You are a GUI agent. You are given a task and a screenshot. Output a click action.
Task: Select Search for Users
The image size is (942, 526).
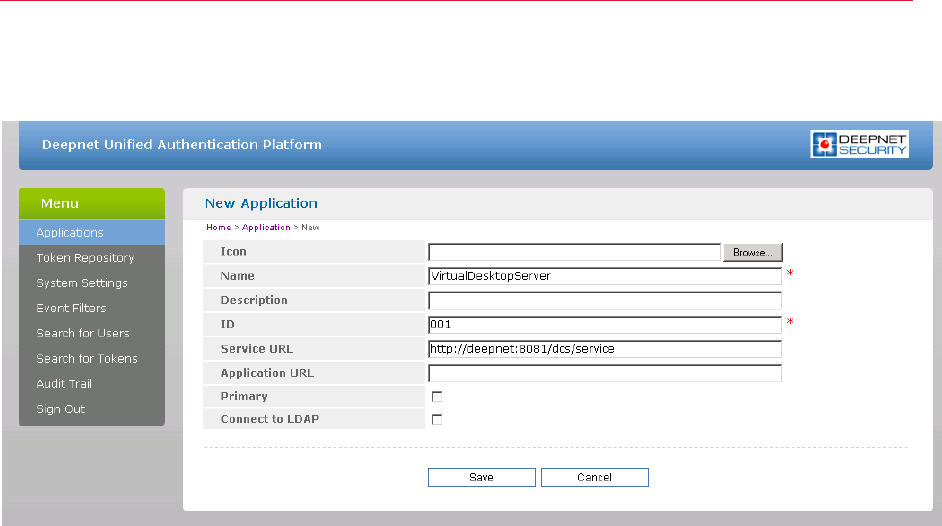[x=92, y=333]
